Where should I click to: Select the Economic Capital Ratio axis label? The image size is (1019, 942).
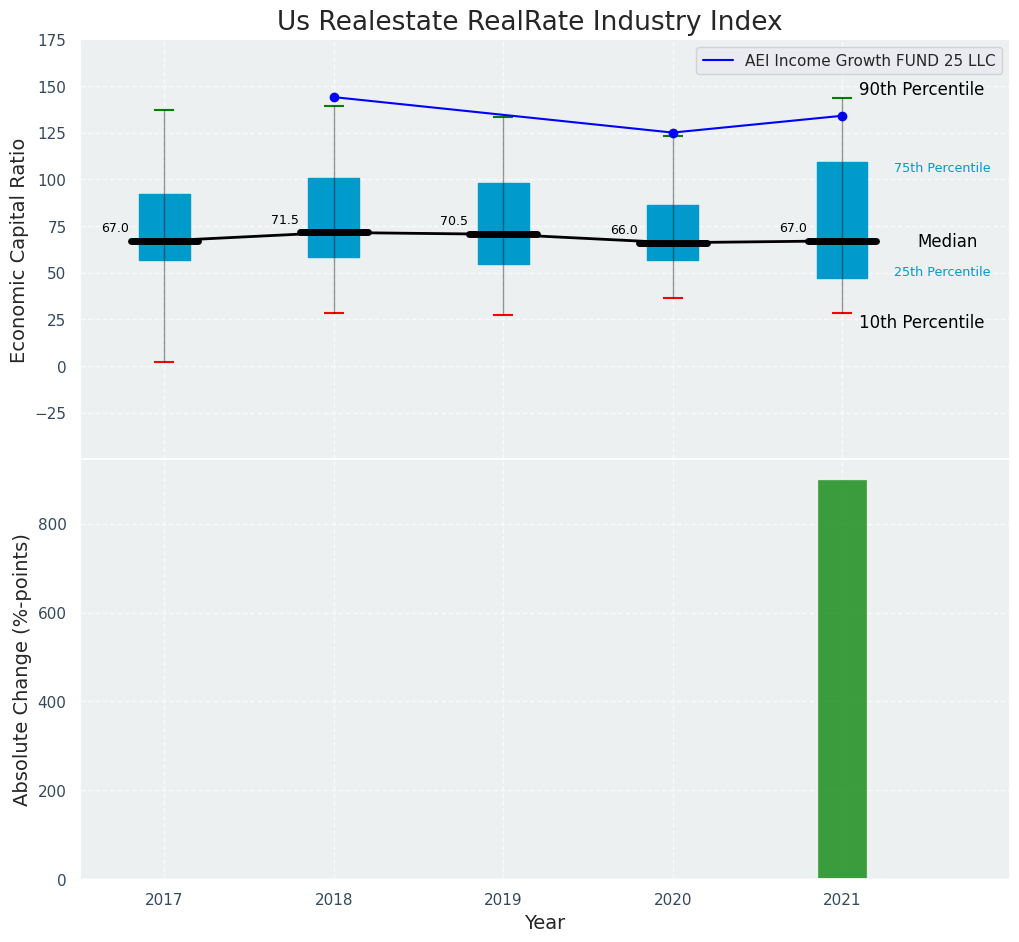point(19,250)
